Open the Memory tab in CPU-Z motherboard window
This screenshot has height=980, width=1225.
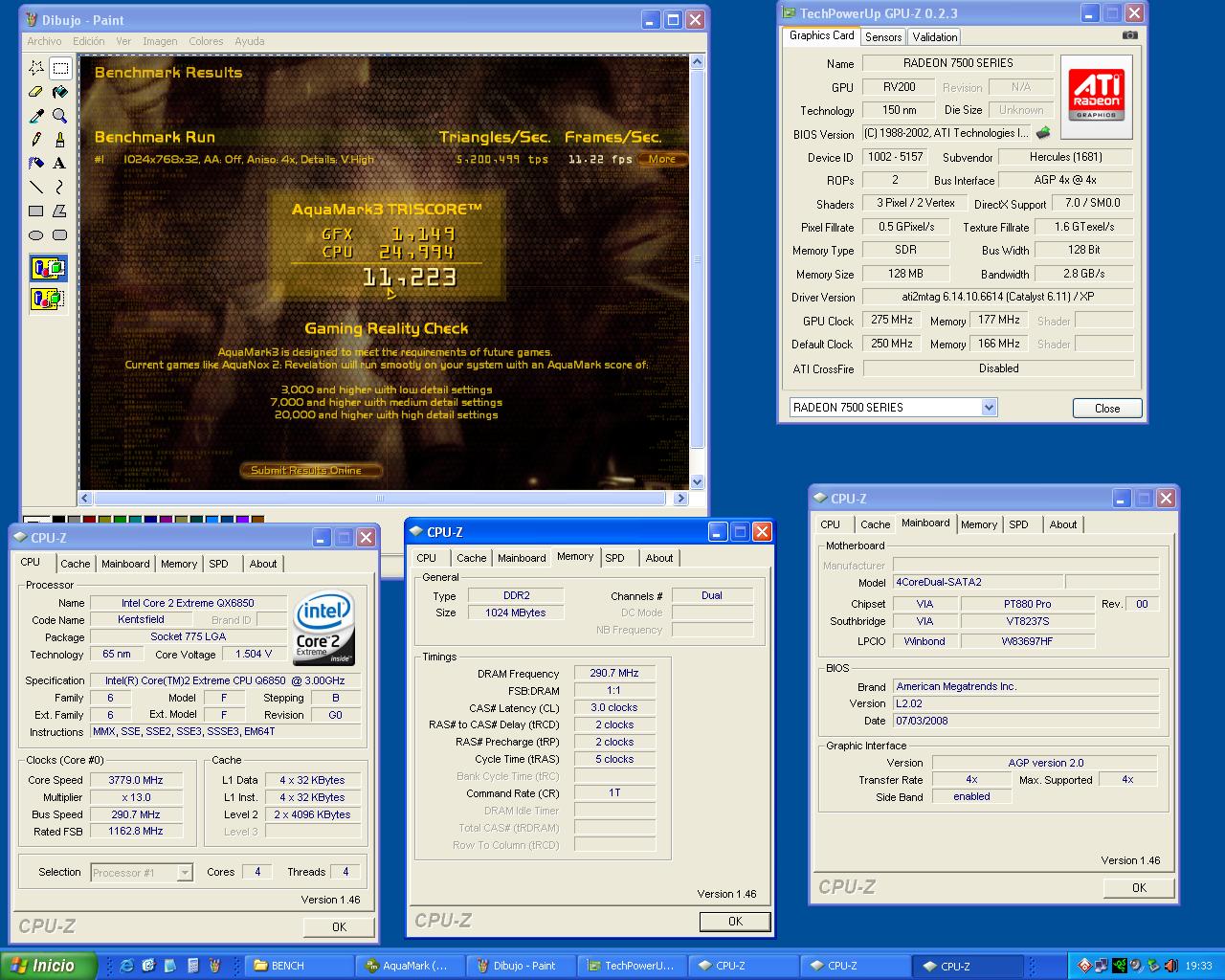(x=979, y=524)
